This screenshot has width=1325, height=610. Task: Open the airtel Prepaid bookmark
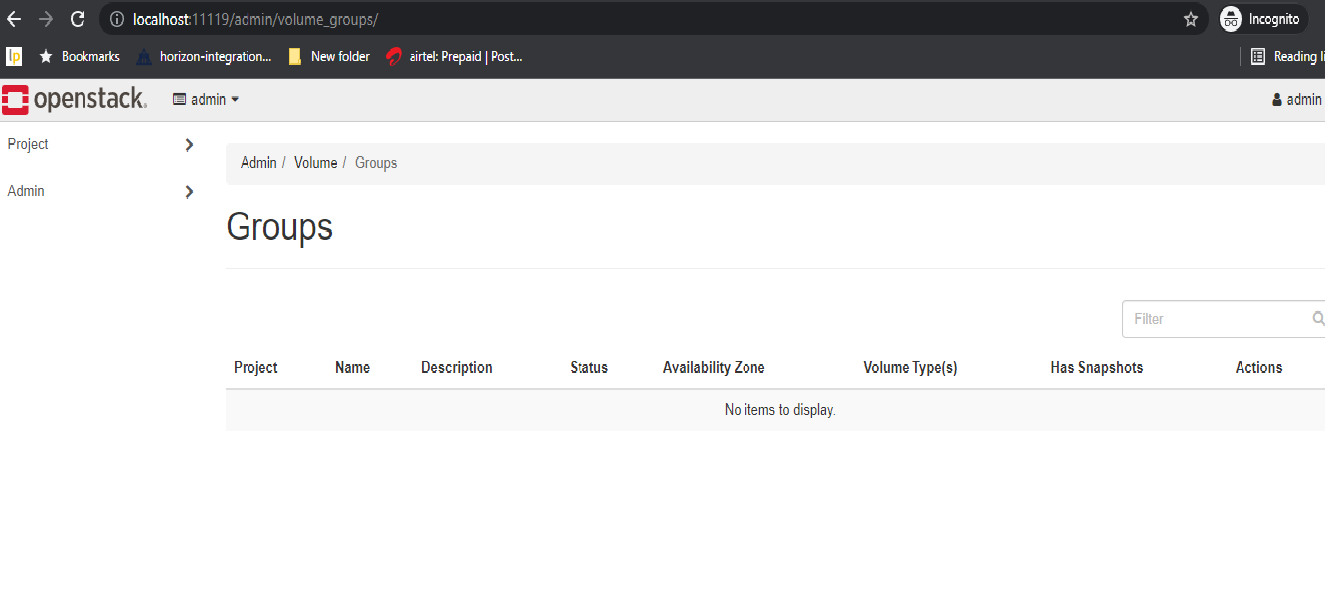point(455,57)
